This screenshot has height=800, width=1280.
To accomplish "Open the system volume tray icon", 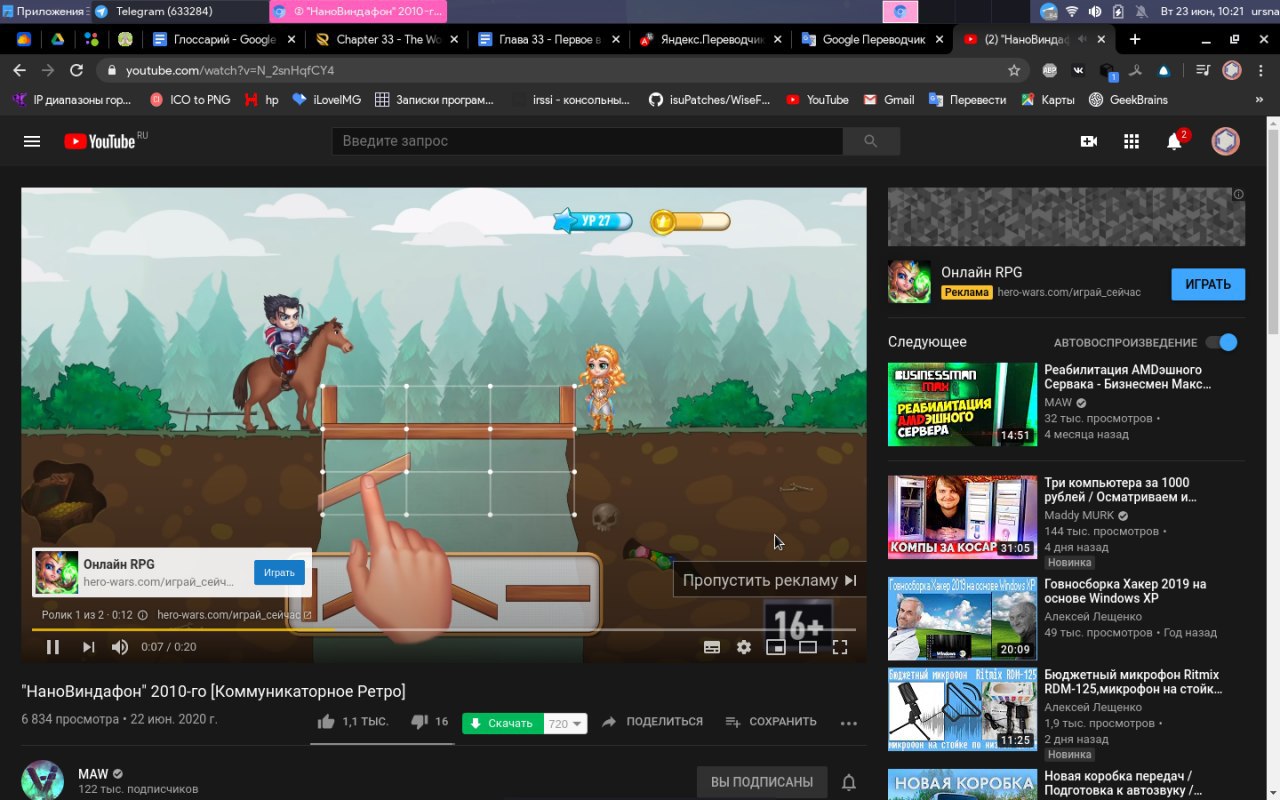I will pyautogui.click(x=1095, y=11).
